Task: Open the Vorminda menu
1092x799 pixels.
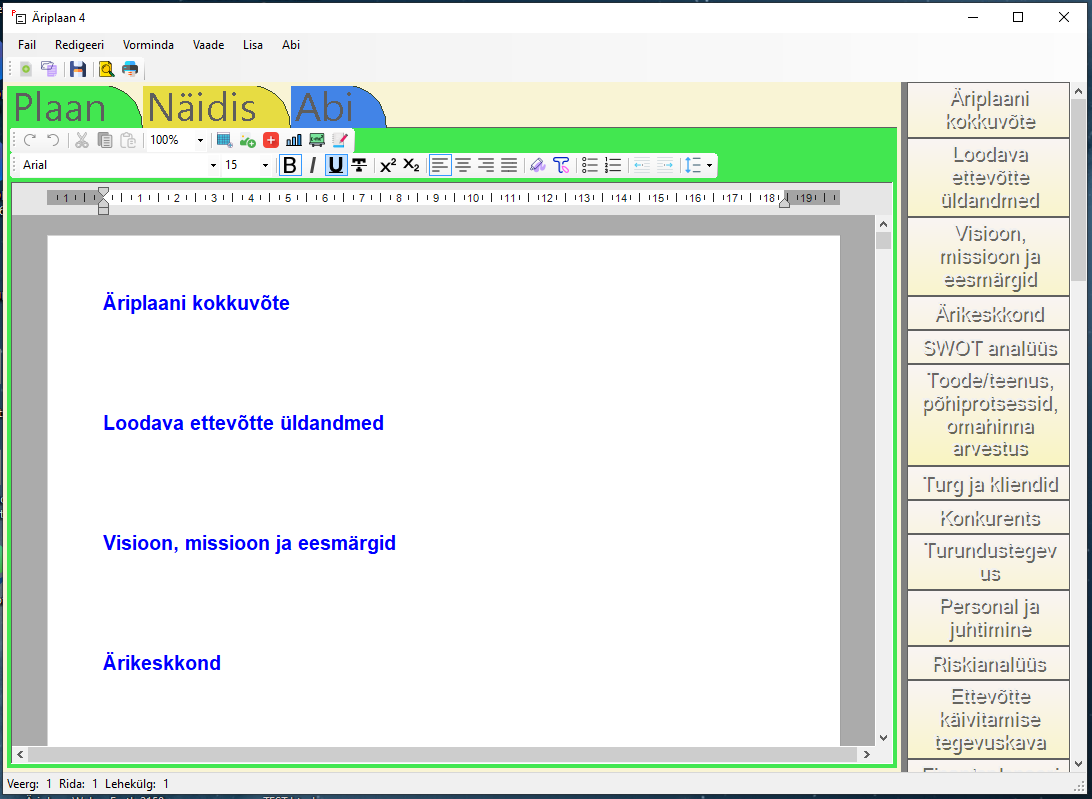Action: pos(148,45)
